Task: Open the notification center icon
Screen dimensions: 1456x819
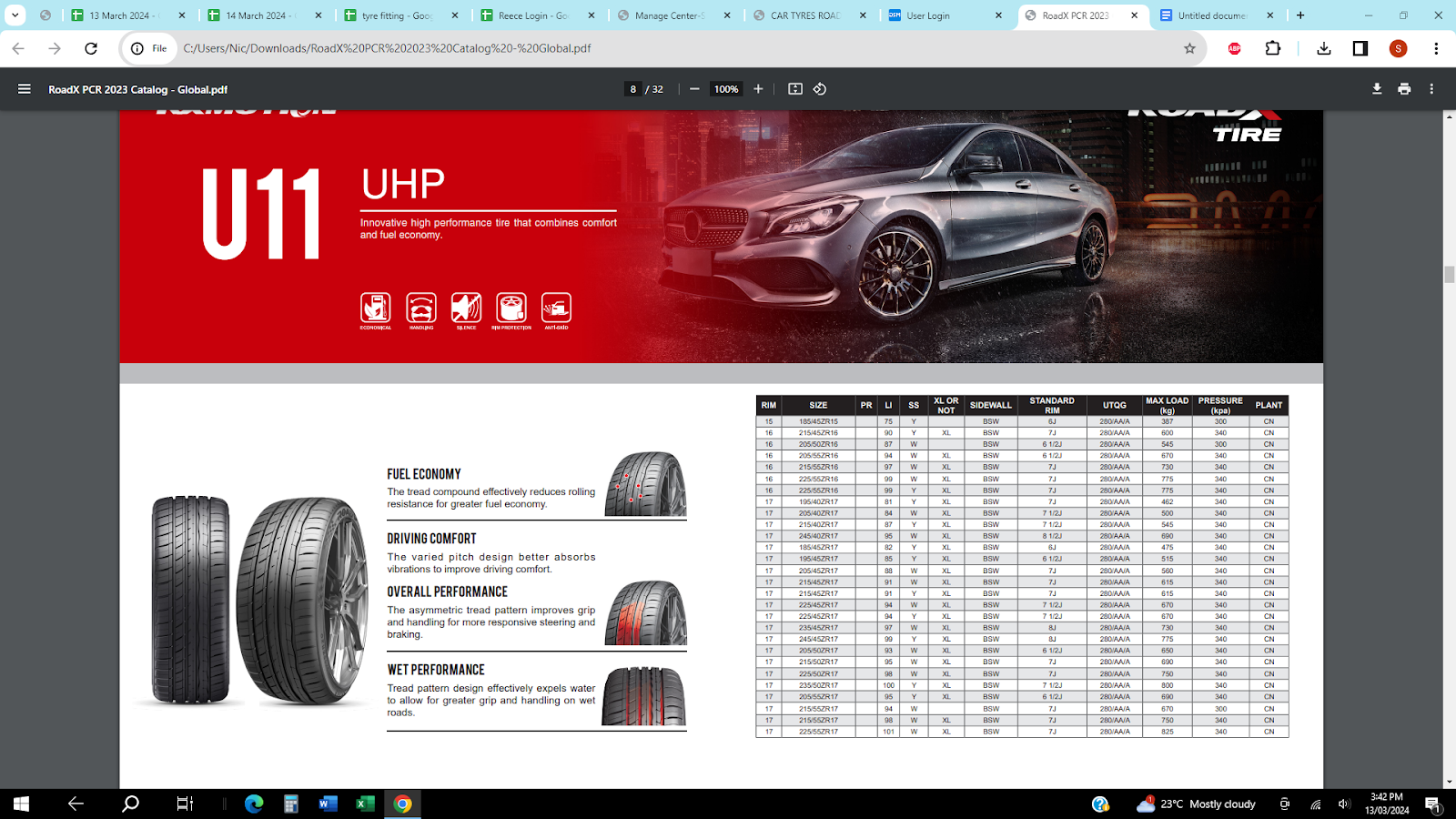Action: [1432, 804]
